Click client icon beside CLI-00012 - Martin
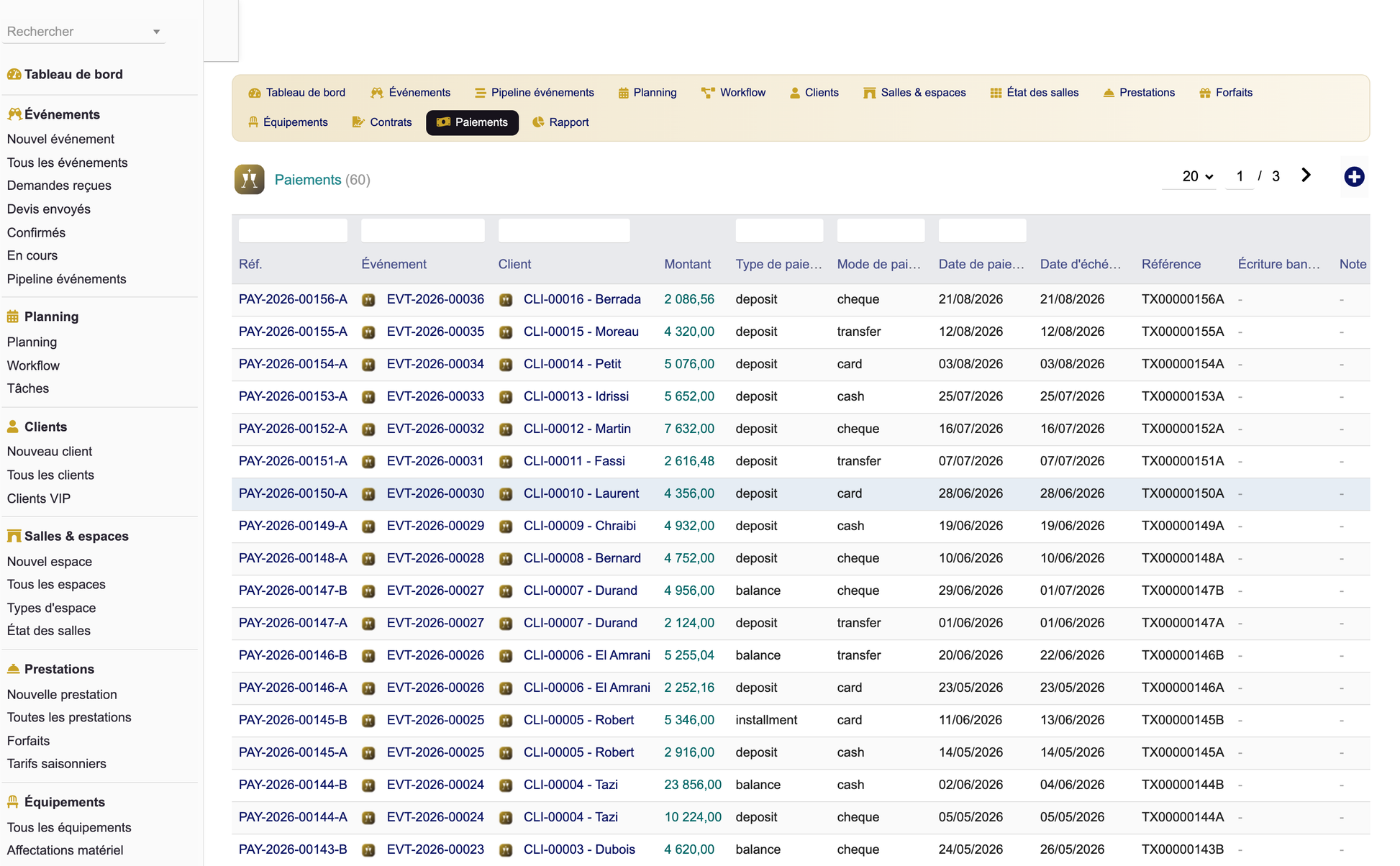This screenshot has width=1400, height=866. (506, 429)
